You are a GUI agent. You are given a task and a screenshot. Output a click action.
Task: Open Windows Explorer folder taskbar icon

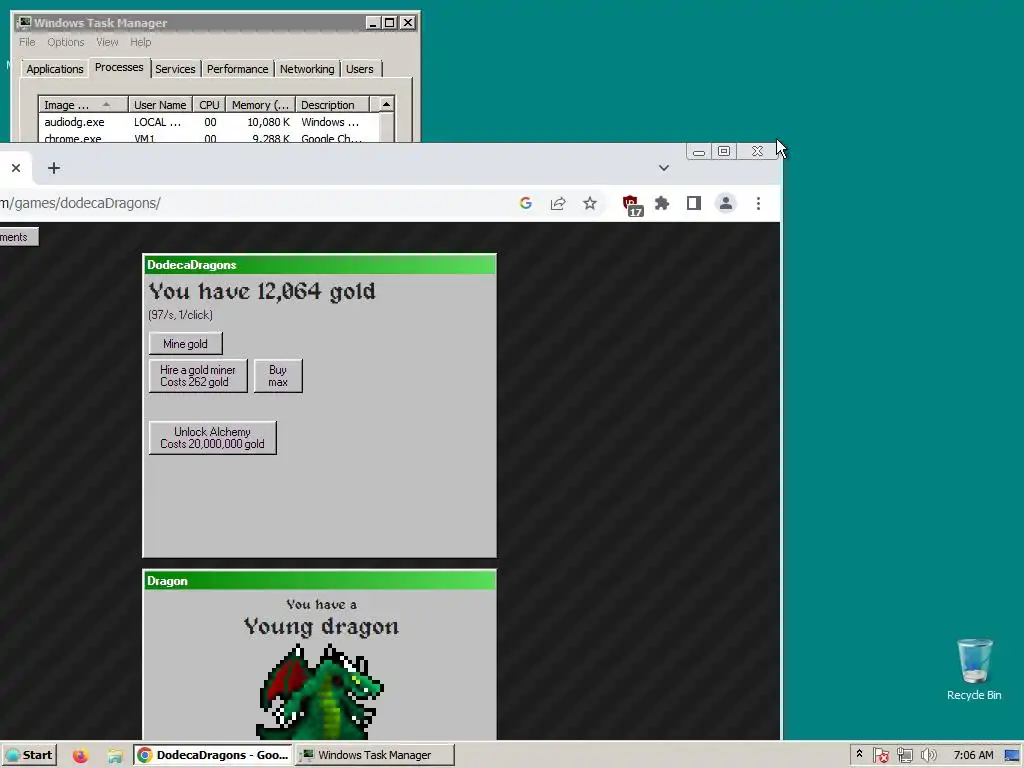pyautogui.click(x=115, y=756)
